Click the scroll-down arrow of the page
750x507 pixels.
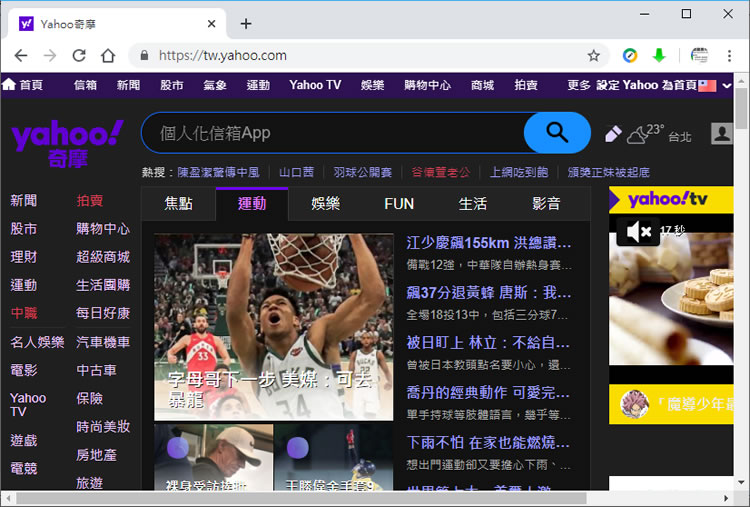(x=741, y=483)
